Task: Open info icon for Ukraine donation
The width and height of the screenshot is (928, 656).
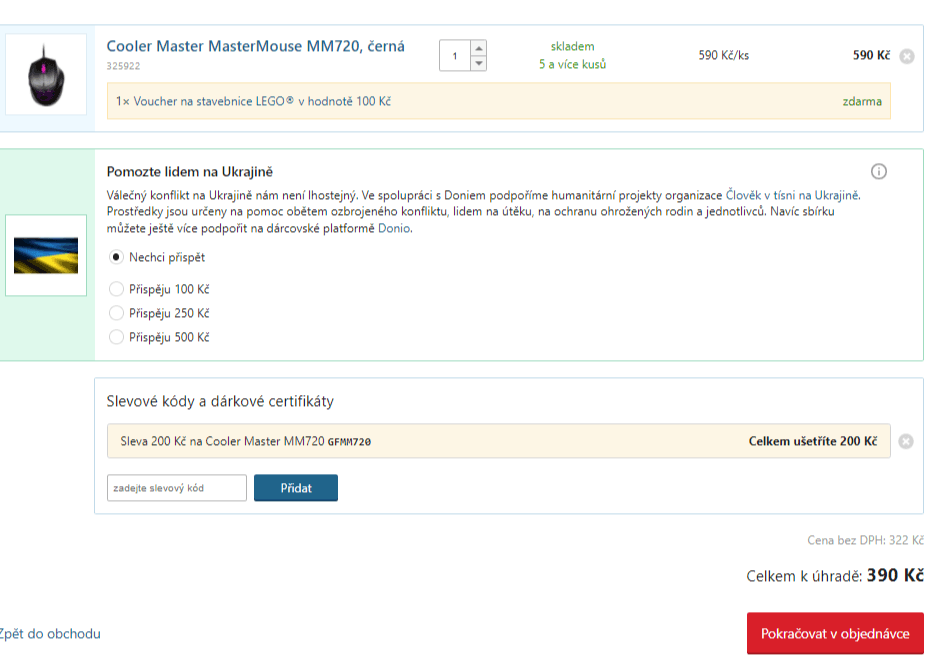Action: click(x=878, y=172)
